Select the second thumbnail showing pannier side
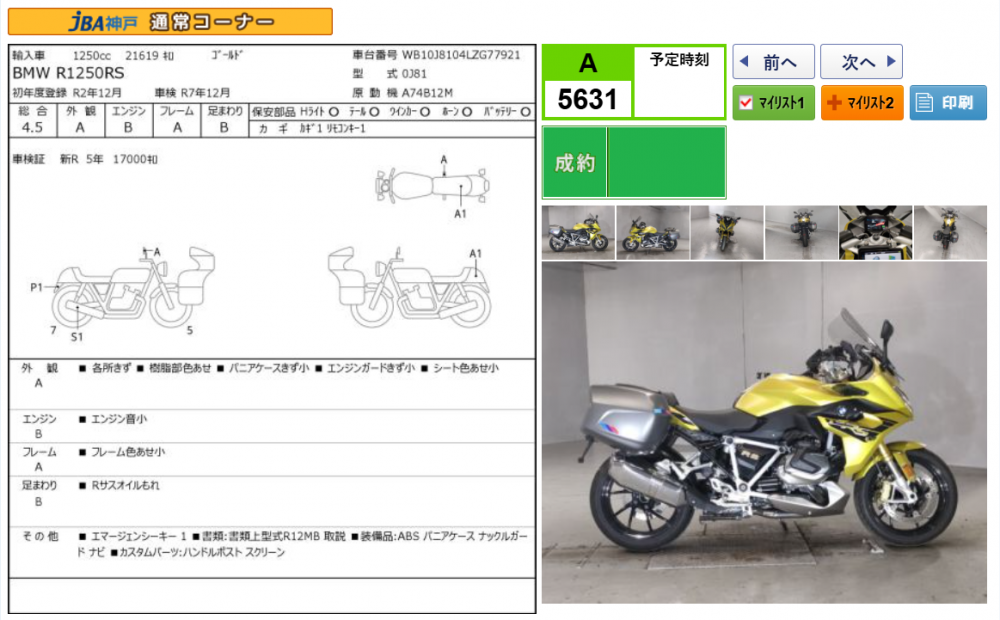The image size is (1000, 620). coord(652,233)
